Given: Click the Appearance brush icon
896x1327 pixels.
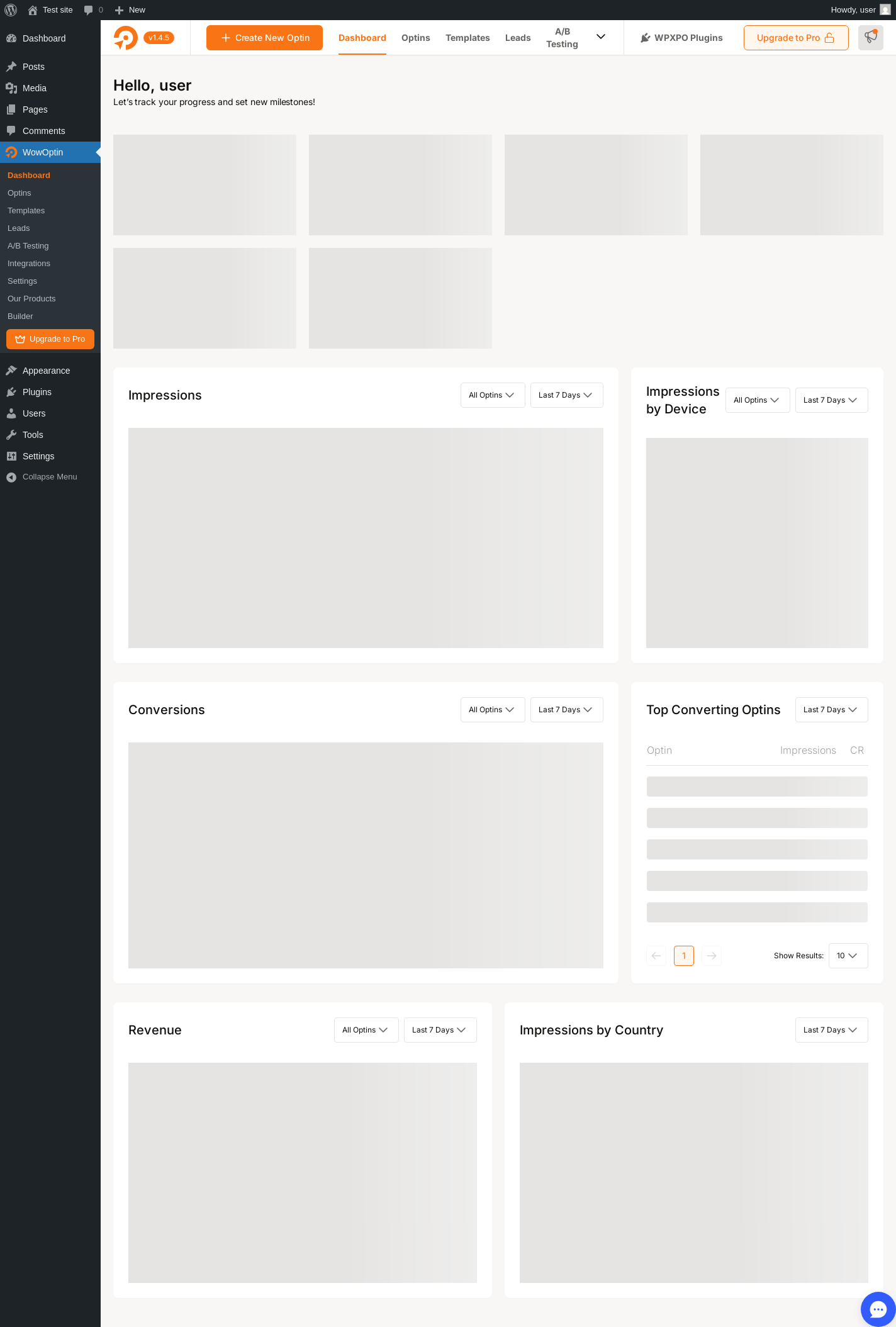Looking at the screenshot, I should 11,371.
